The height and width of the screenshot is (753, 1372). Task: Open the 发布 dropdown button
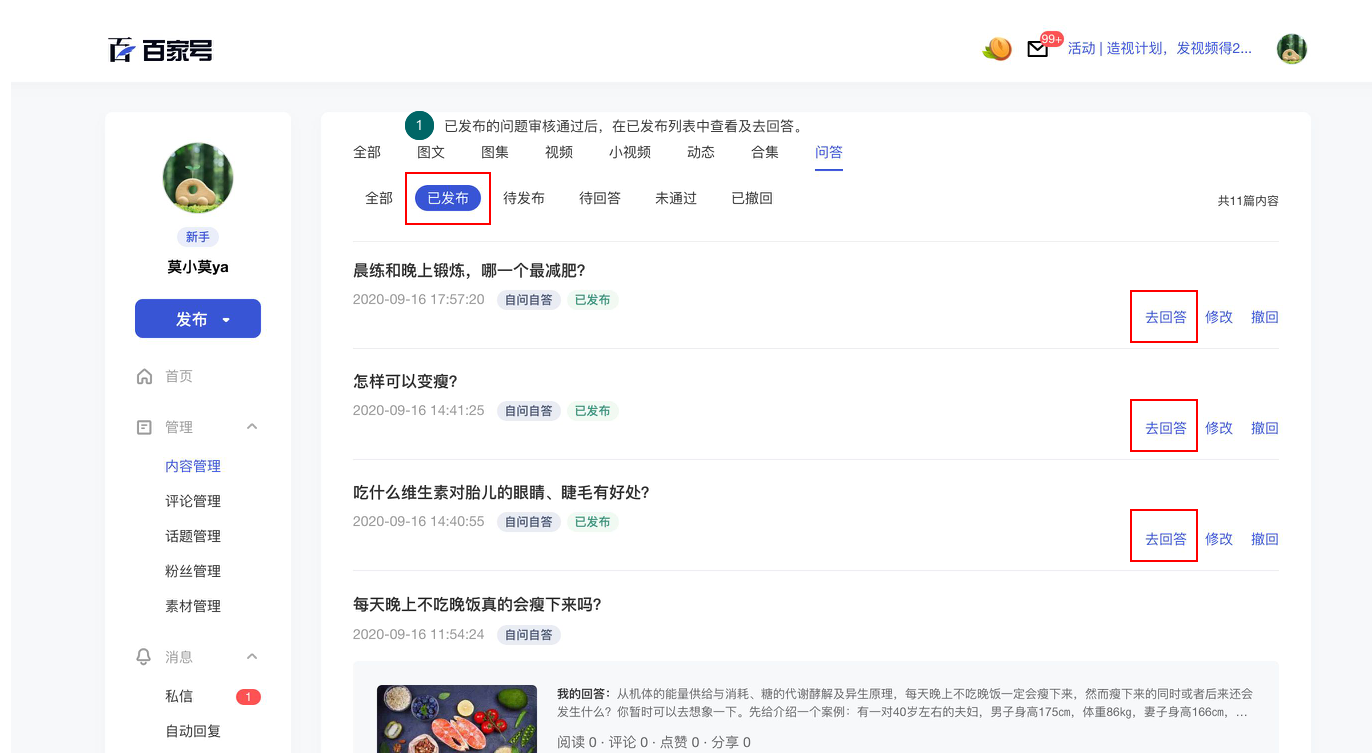[198, 319]
